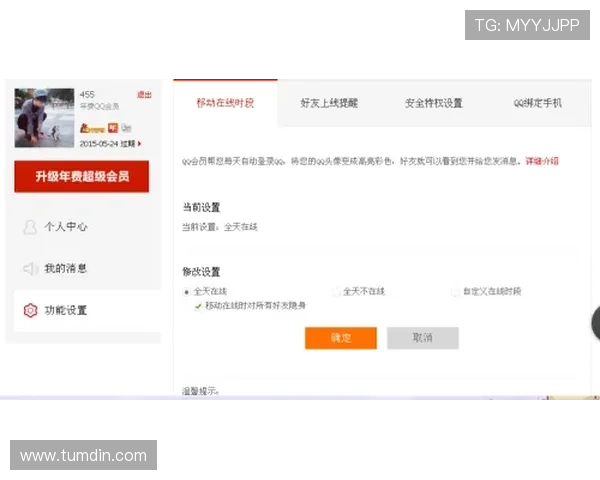Viewport: 600px width, 480px height.
Task: Open the 我的消息 speaker icon
Action: pos(30,269)
